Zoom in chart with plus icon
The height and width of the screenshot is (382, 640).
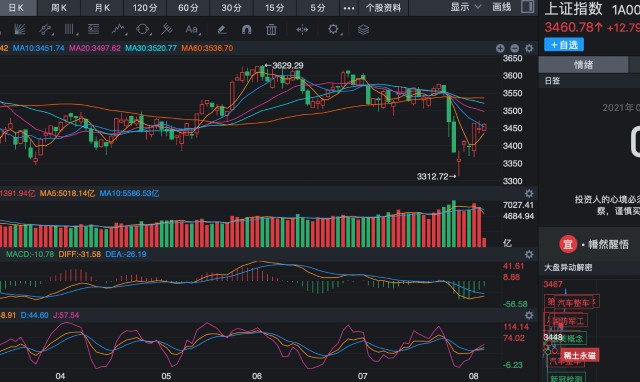(x=500, y=48)
